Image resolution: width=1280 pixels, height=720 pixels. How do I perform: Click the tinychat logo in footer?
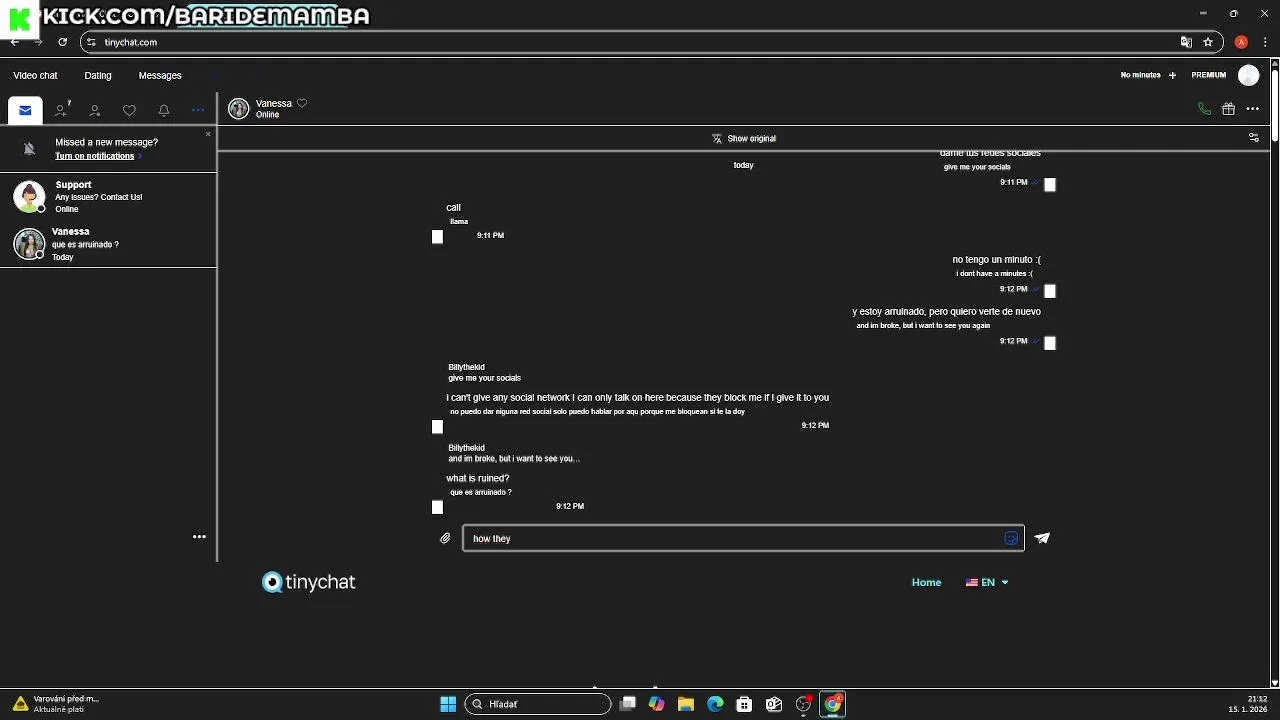308,582
